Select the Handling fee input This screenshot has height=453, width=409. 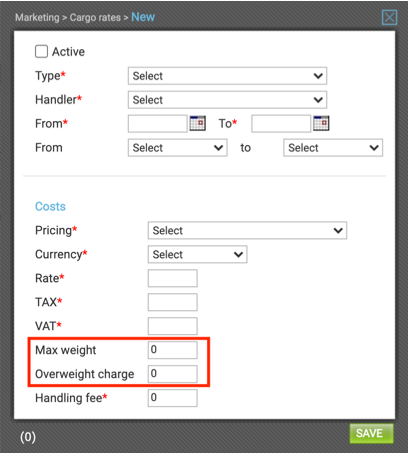tap(173, 398)
